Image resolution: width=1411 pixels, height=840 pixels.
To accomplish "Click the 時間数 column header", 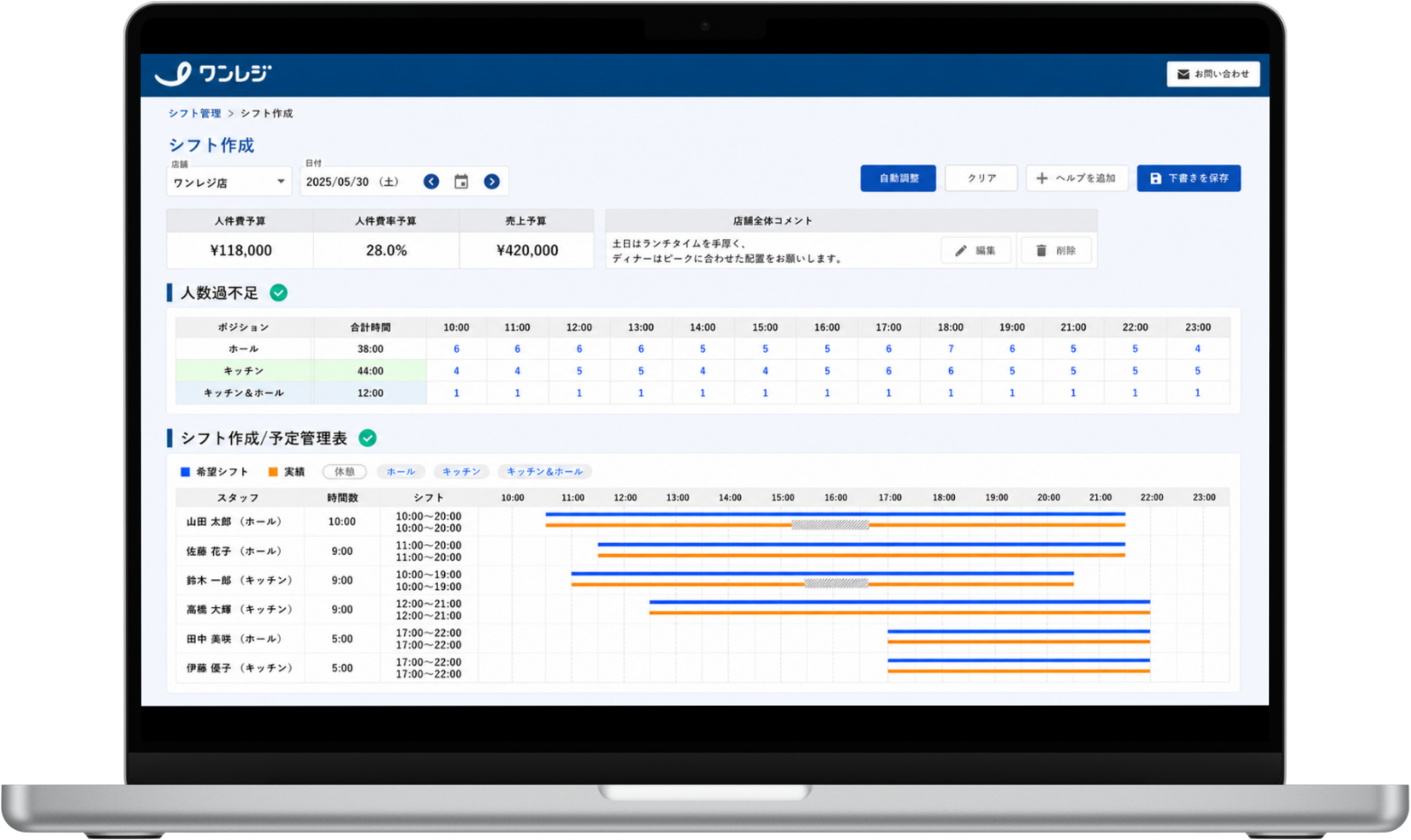I will (x=342, y=498).
